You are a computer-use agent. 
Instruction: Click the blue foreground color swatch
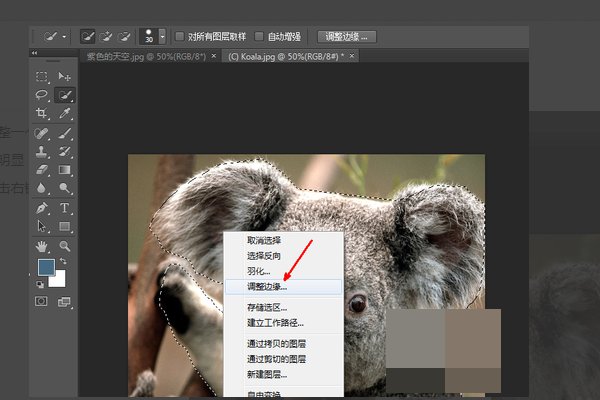45,266
